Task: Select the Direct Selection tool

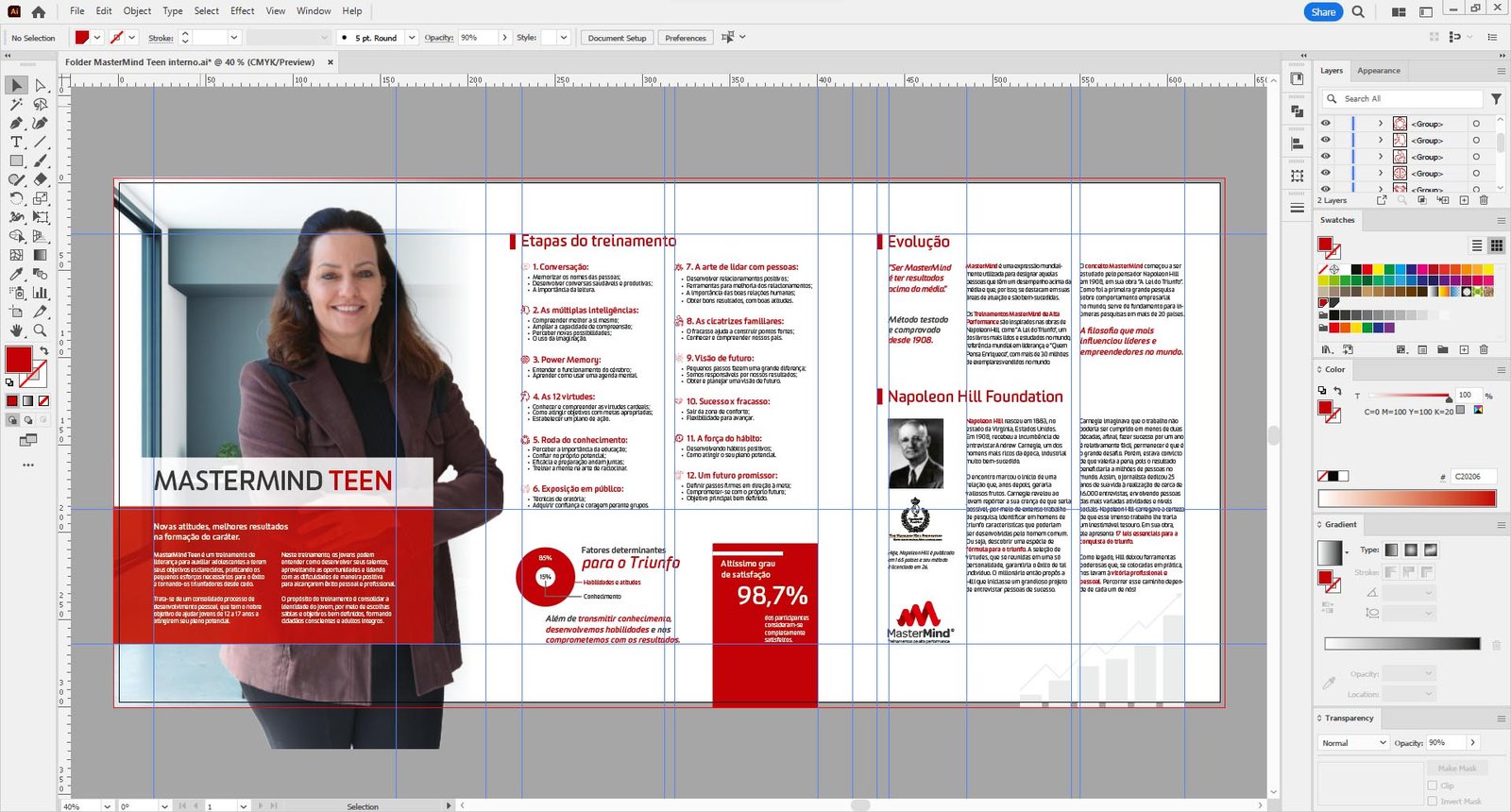Action: pyautogui.click(x=40, y=85)
